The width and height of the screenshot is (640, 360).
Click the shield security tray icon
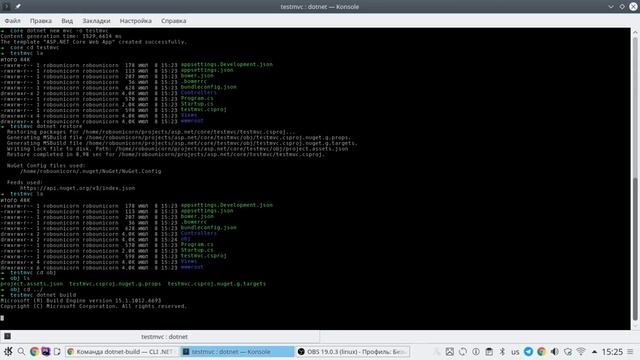coord(568,351)
